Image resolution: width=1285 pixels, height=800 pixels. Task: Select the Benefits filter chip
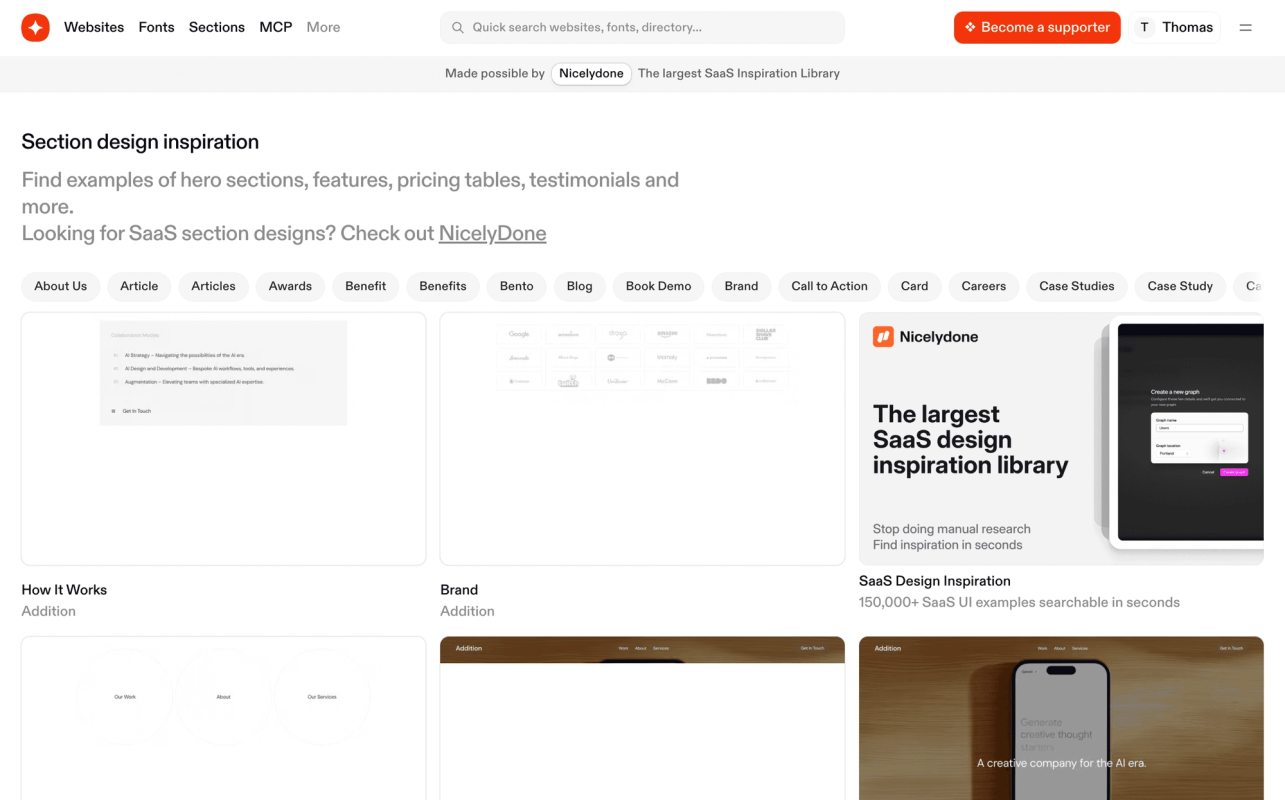443,286
